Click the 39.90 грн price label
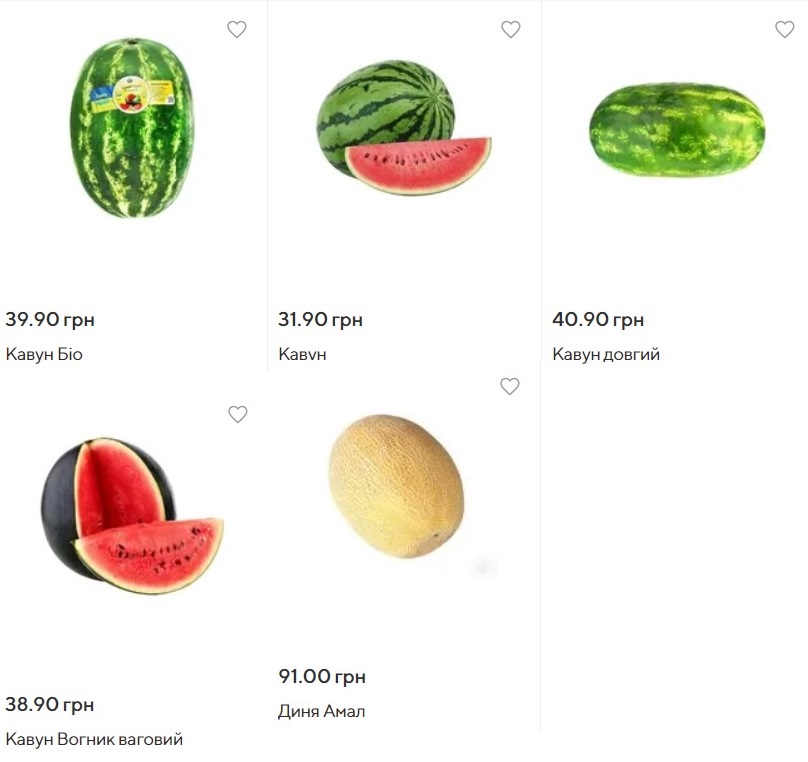This screenshot has width=808, height=762. point(50,320)
